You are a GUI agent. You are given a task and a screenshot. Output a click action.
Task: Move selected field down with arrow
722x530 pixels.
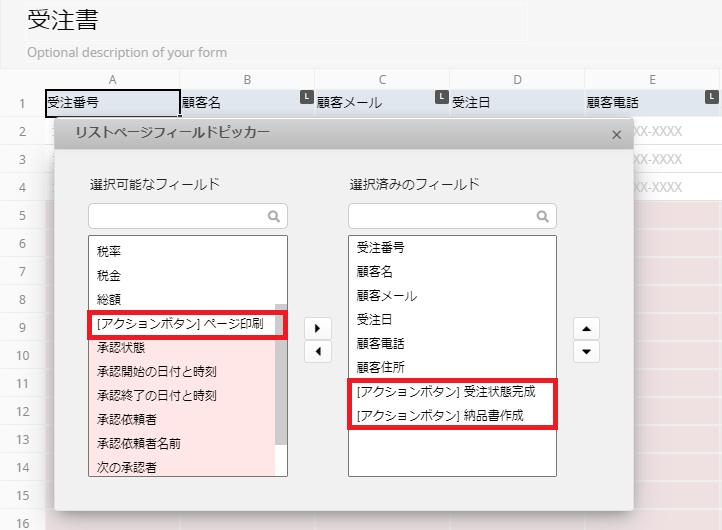click(586, 351)
